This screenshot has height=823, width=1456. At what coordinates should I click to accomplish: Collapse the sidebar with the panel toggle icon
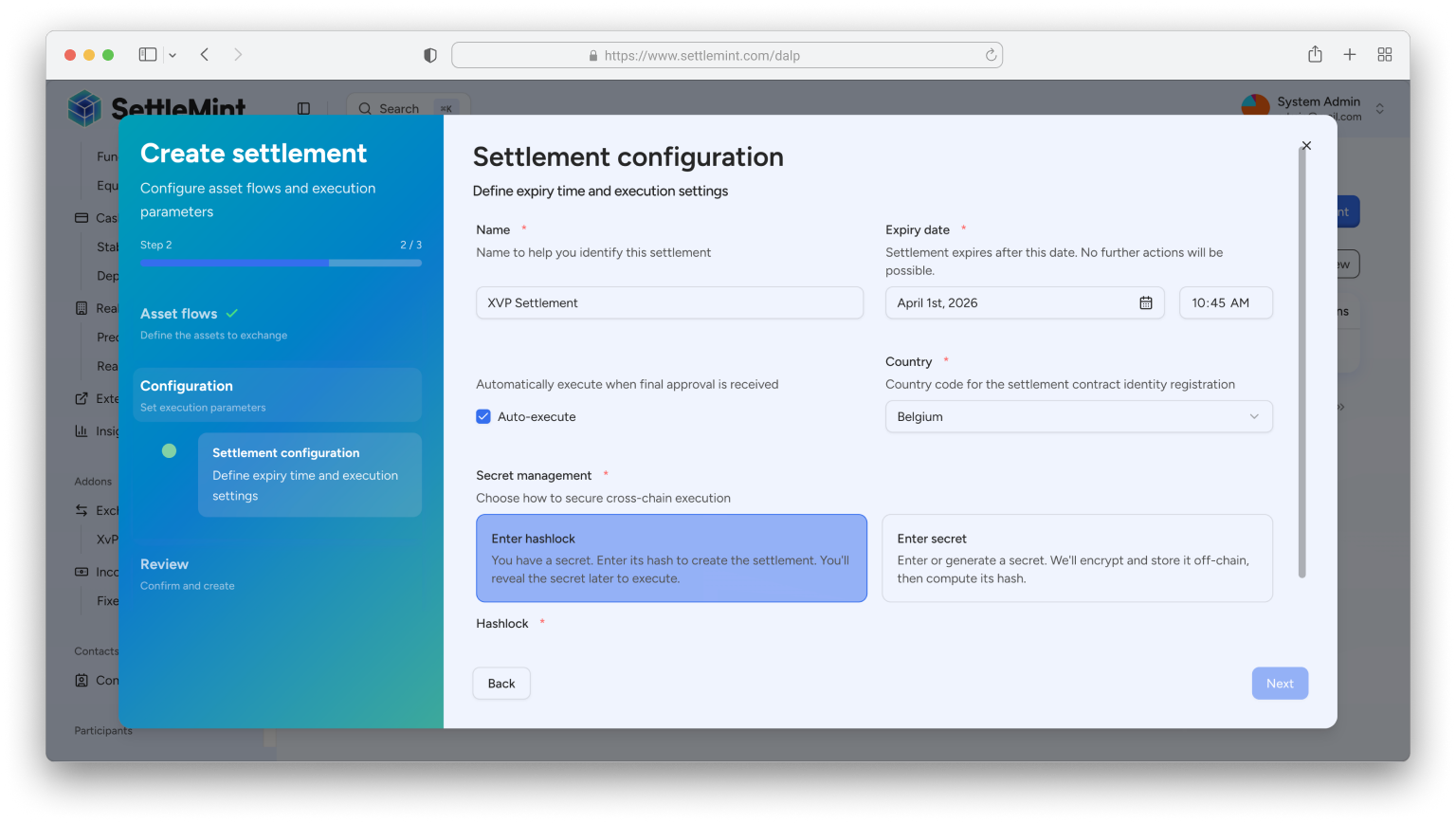tap(302, 108)
